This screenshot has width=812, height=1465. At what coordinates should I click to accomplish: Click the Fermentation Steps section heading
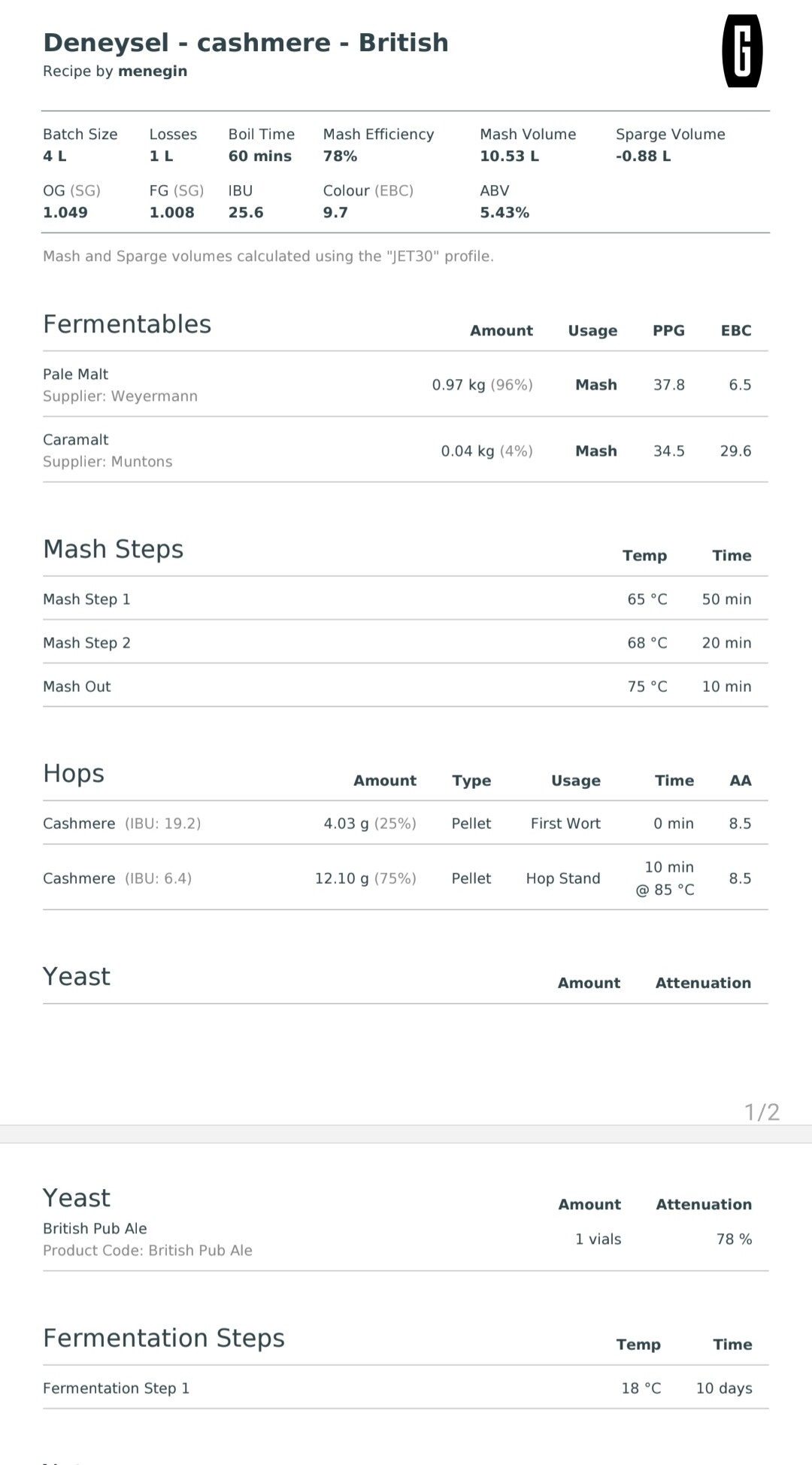(x=164, y=1338)
